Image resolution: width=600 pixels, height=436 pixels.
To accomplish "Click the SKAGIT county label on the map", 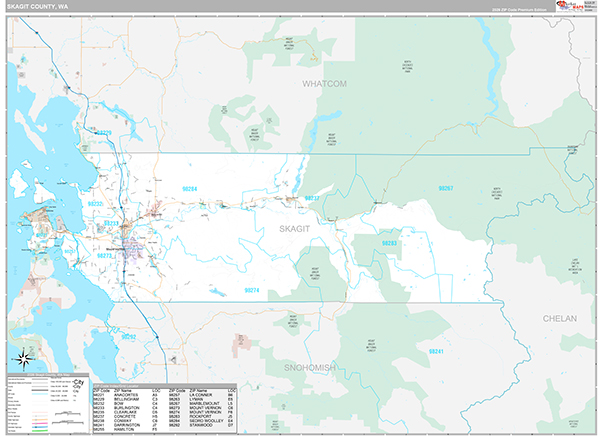I will pos(294,229).
